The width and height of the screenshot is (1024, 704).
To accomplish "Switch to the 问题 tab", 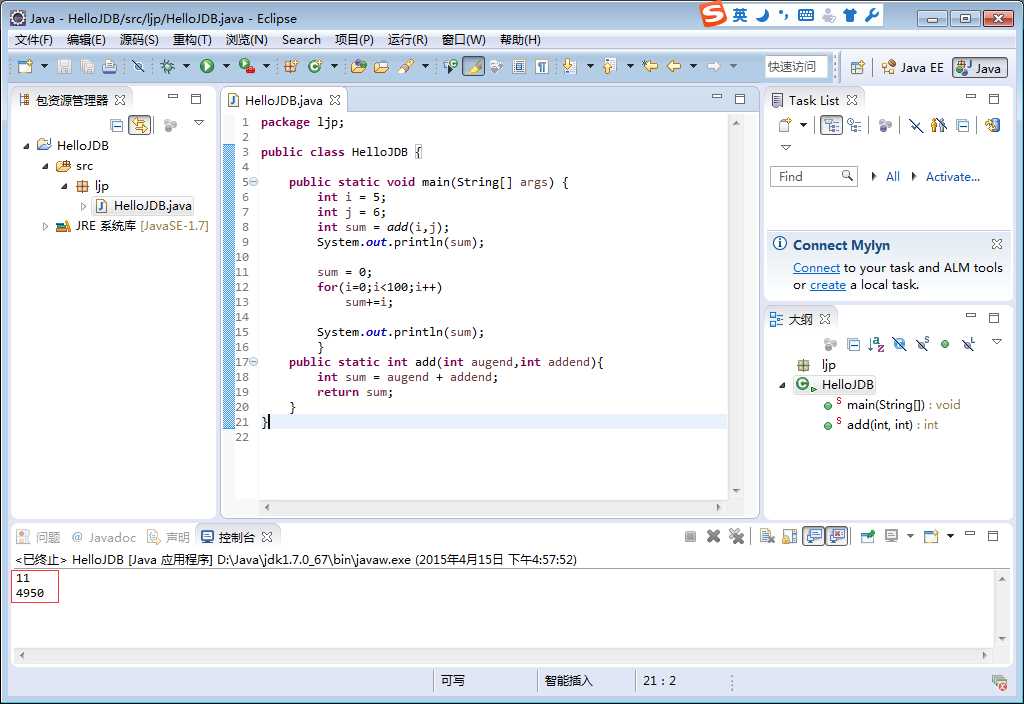I will click(x=39, y=537).
